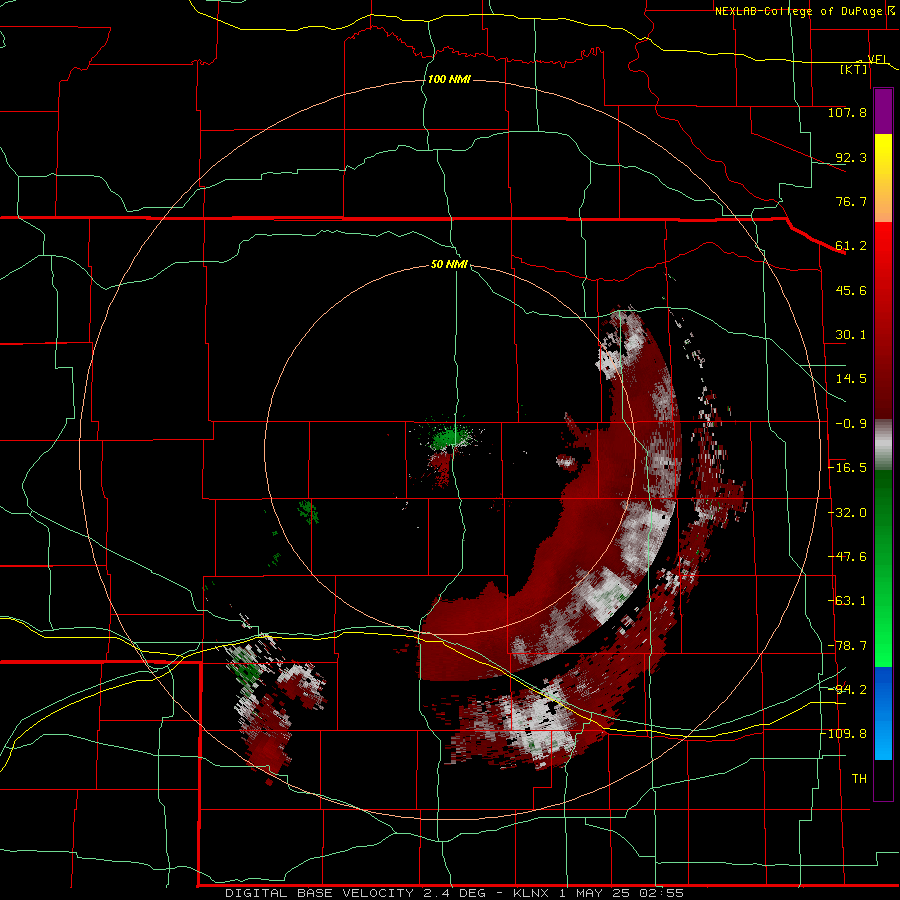Select the -94.2 legend value

pyautogui.click(x=847, y=690)
